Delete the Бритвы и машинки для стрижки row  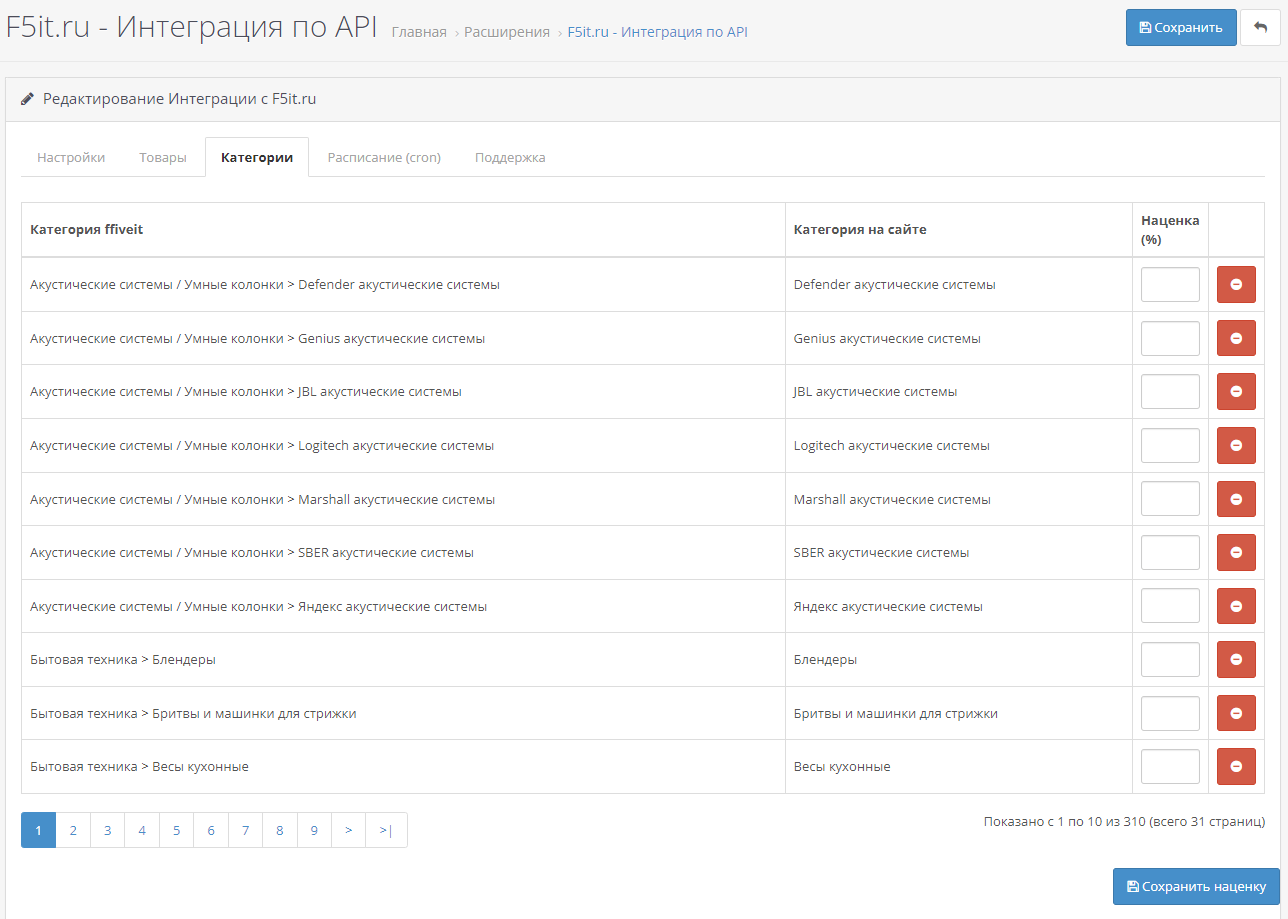pyautogui.click(x=1236, y=713)
